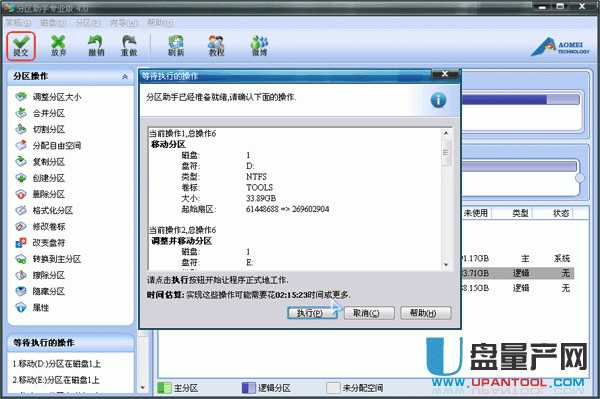Click the 类型 column header
Screen dimensions: 600x399
click(x=520, y=213)
